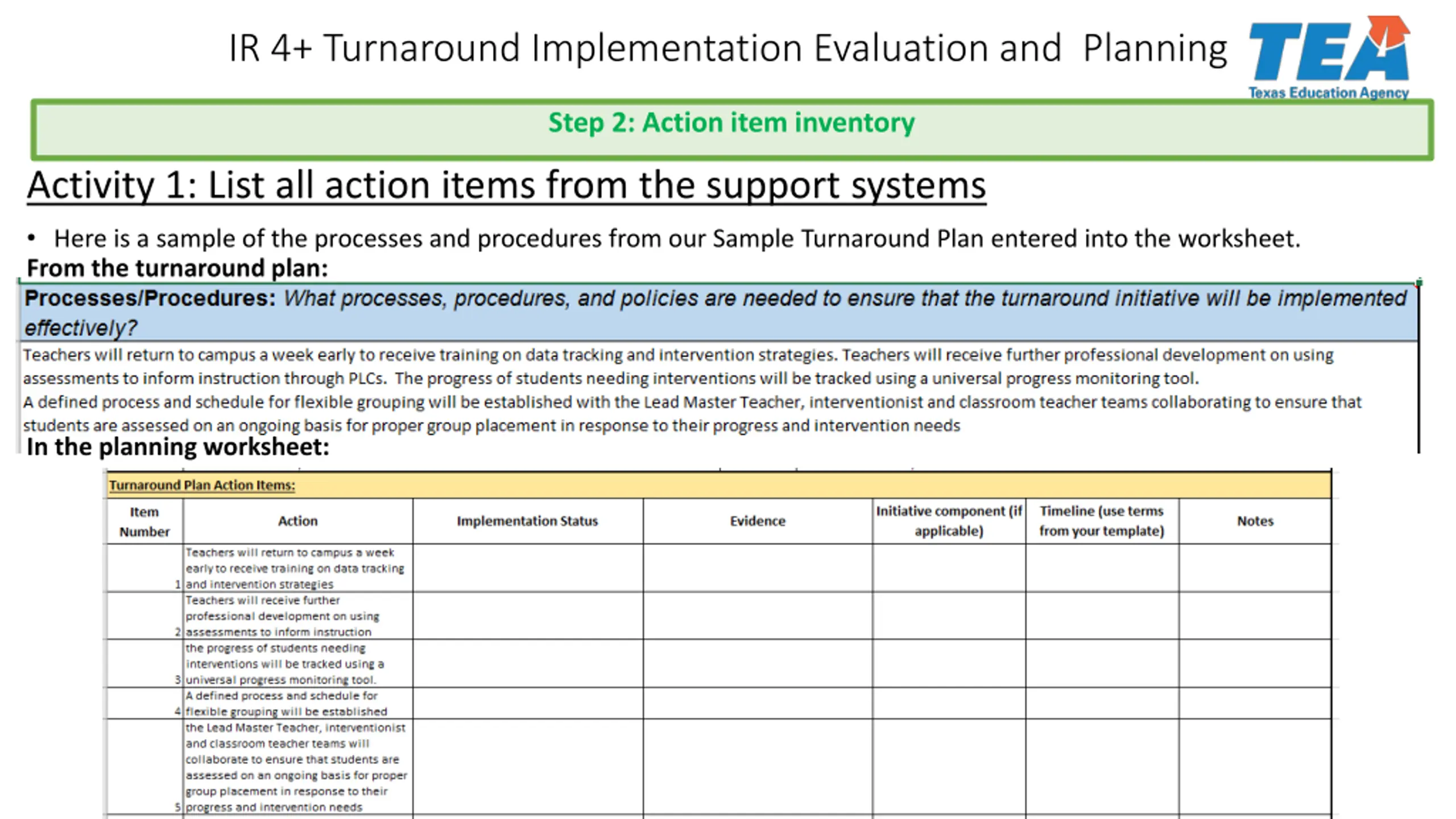
Task: Click the Initiative component cell for item 5
Action: [949, 767]
